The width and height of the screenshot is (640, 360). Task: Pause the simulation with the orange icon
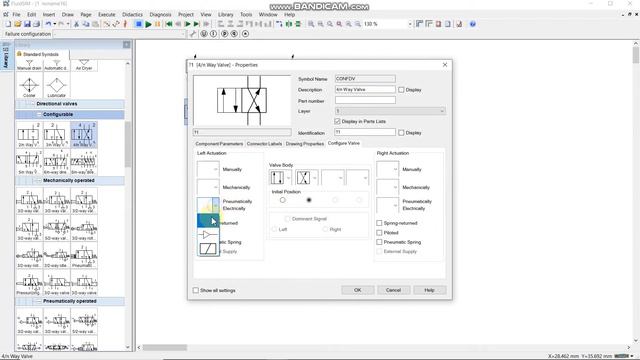pos(158,24)
